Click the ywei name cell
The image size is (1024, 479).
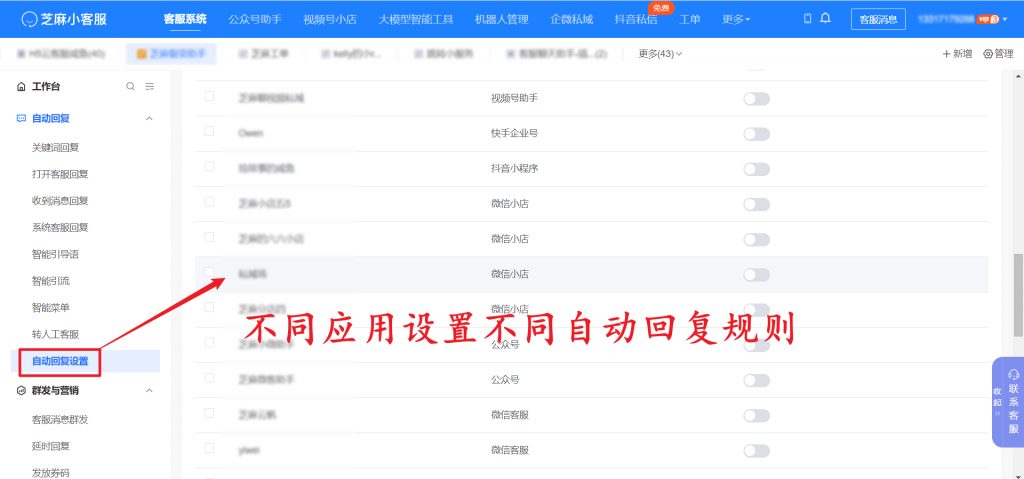click(249, 450)
